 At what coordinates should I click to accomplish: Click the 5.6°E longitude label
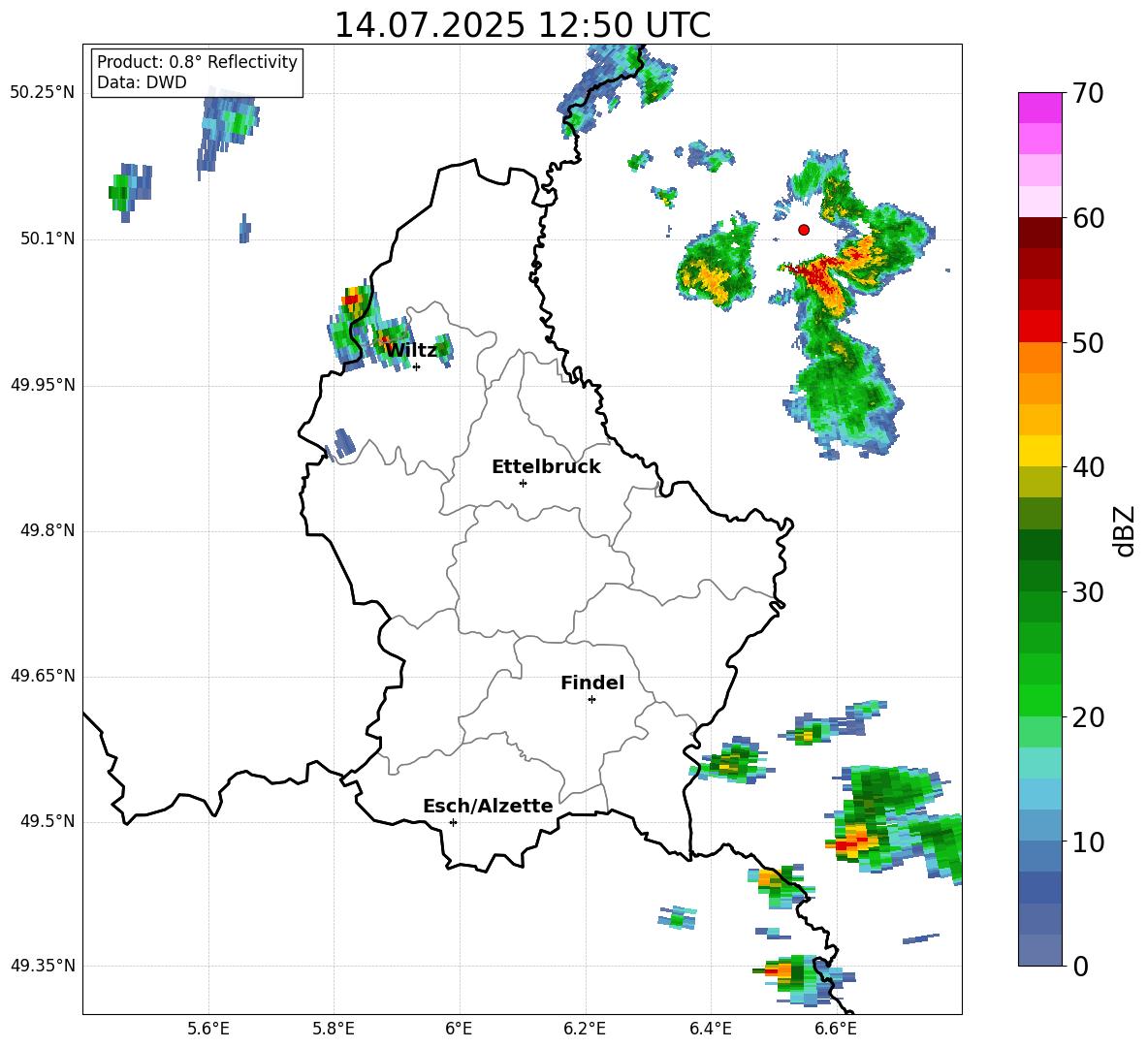click(207, 1029)
